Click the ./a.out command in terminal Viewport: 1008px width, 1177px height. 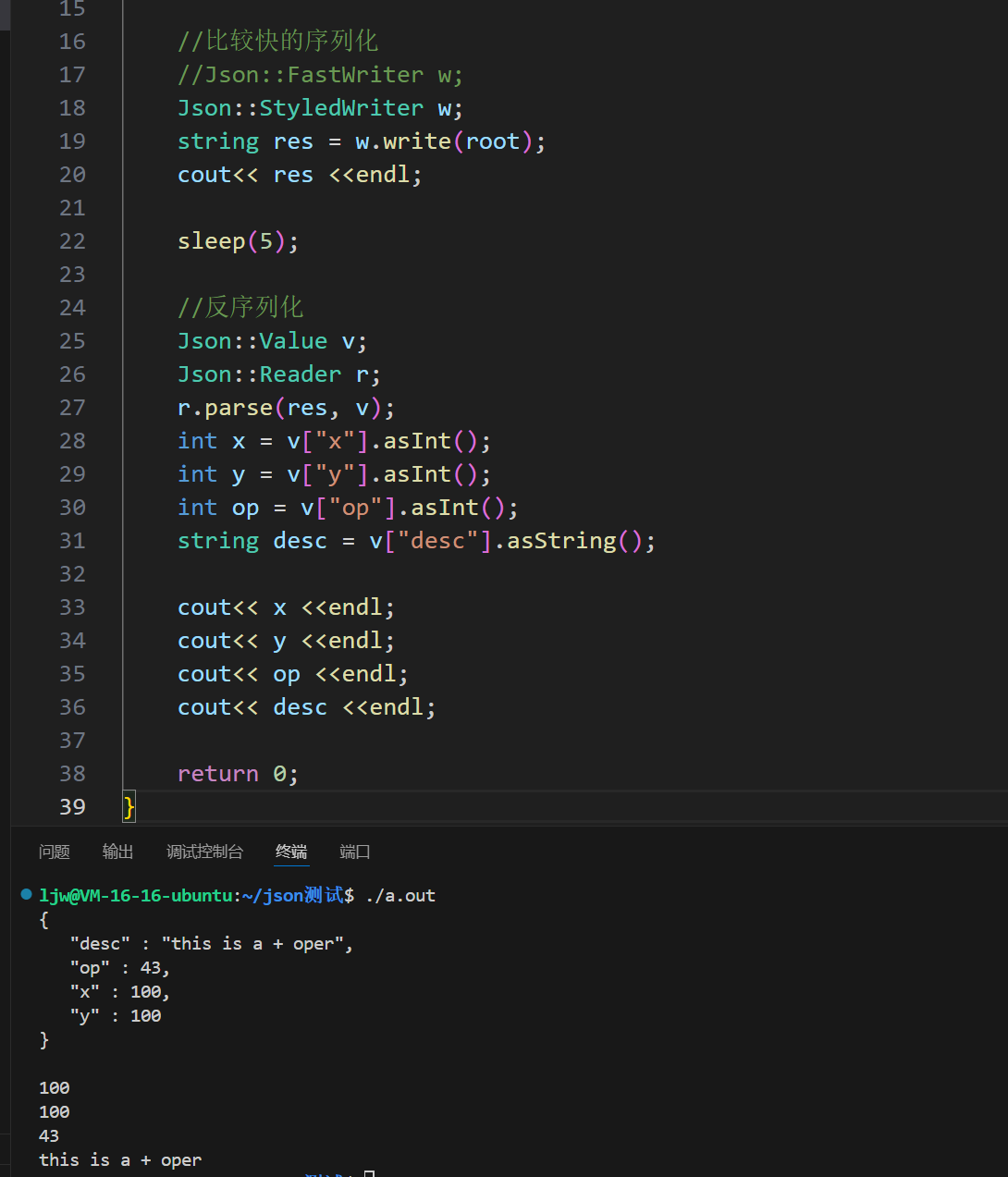click(x=400, y=895)
